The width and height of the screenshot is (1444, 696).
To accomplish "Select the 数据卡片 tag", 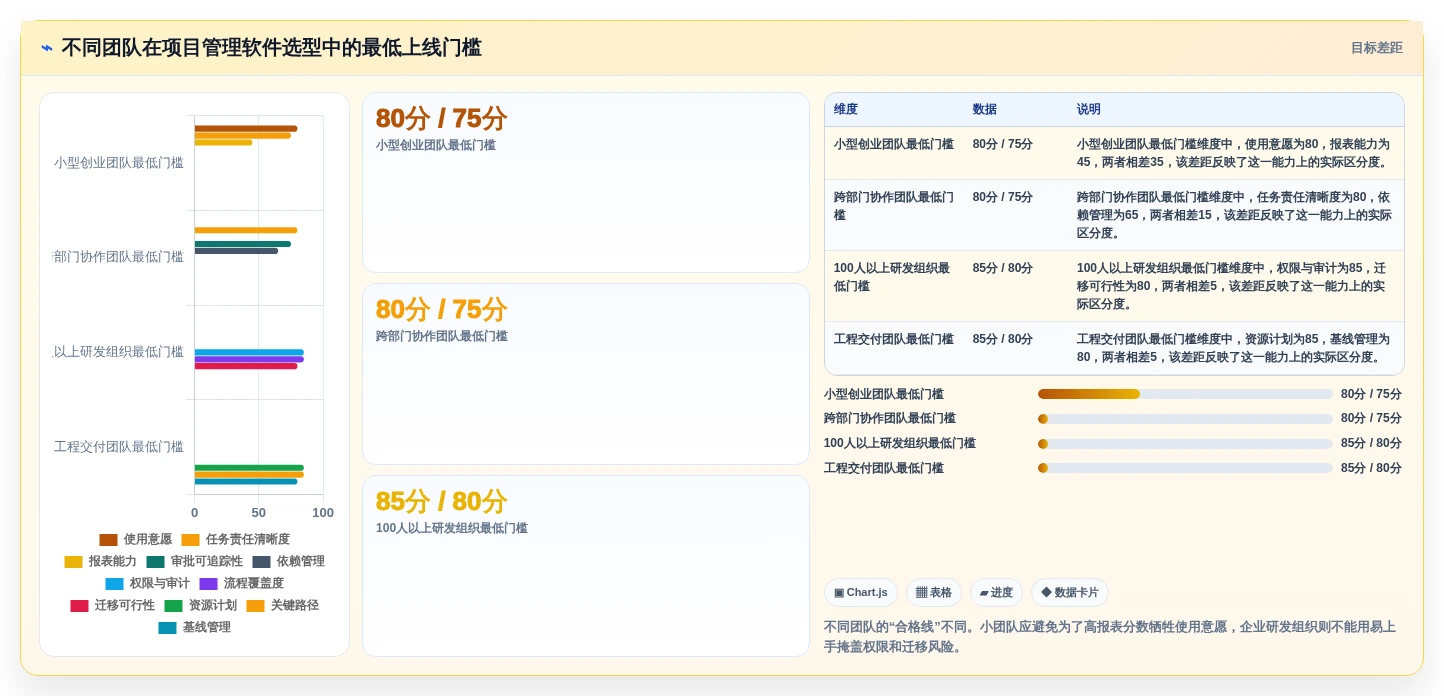I will pos(1069,593).
